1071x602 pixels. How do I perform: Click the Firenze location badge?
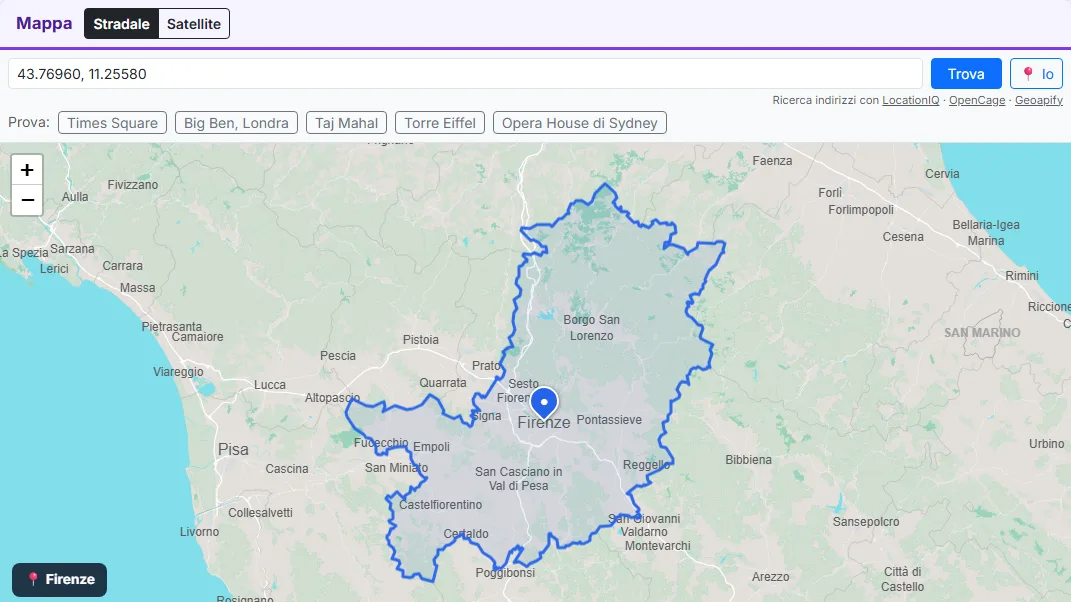59,579
